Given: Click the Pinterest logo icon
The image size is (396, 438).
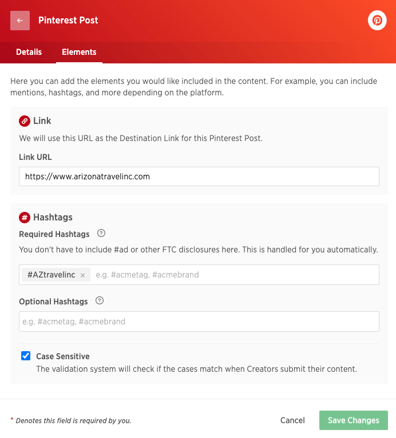Looking at the screenshot, I should coord(377,20).
